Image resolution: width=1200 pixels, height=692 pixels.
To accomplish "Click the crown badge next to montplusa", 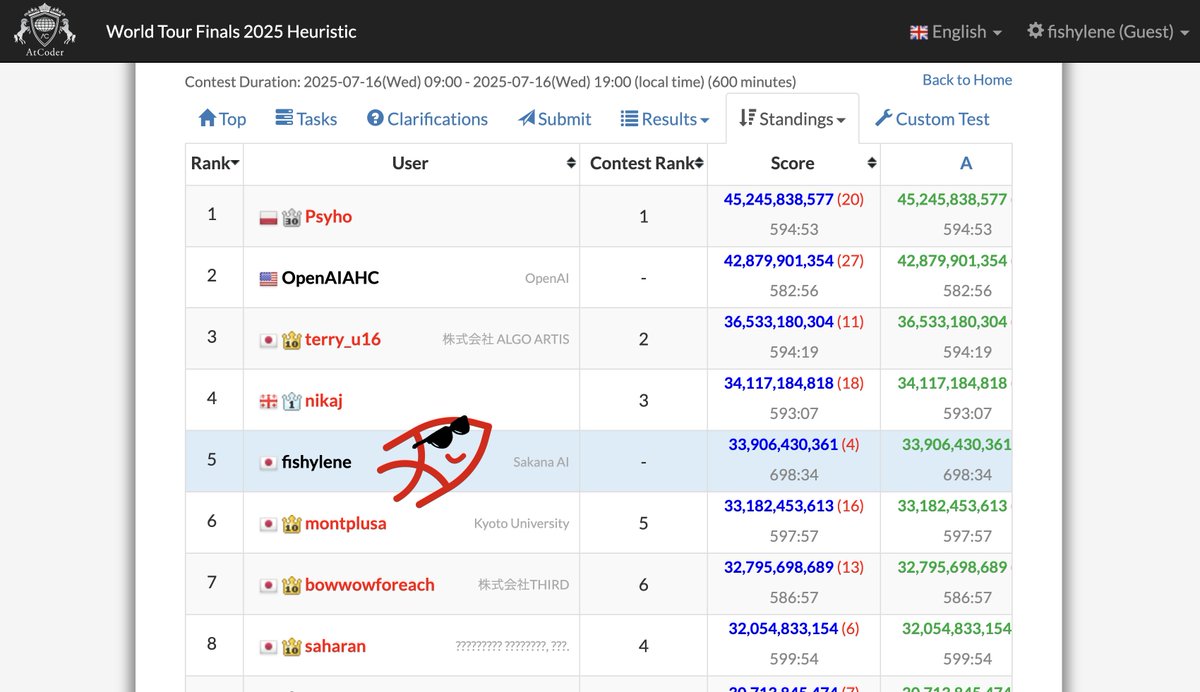I will pos(291,524).
